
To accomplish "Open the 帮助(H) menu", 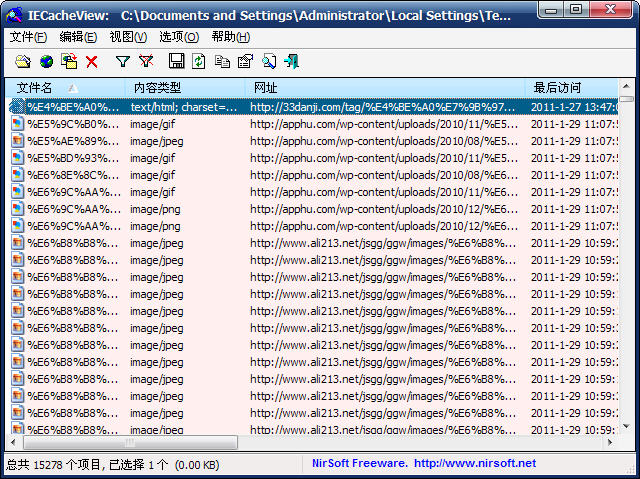I will tap(231, 37).
